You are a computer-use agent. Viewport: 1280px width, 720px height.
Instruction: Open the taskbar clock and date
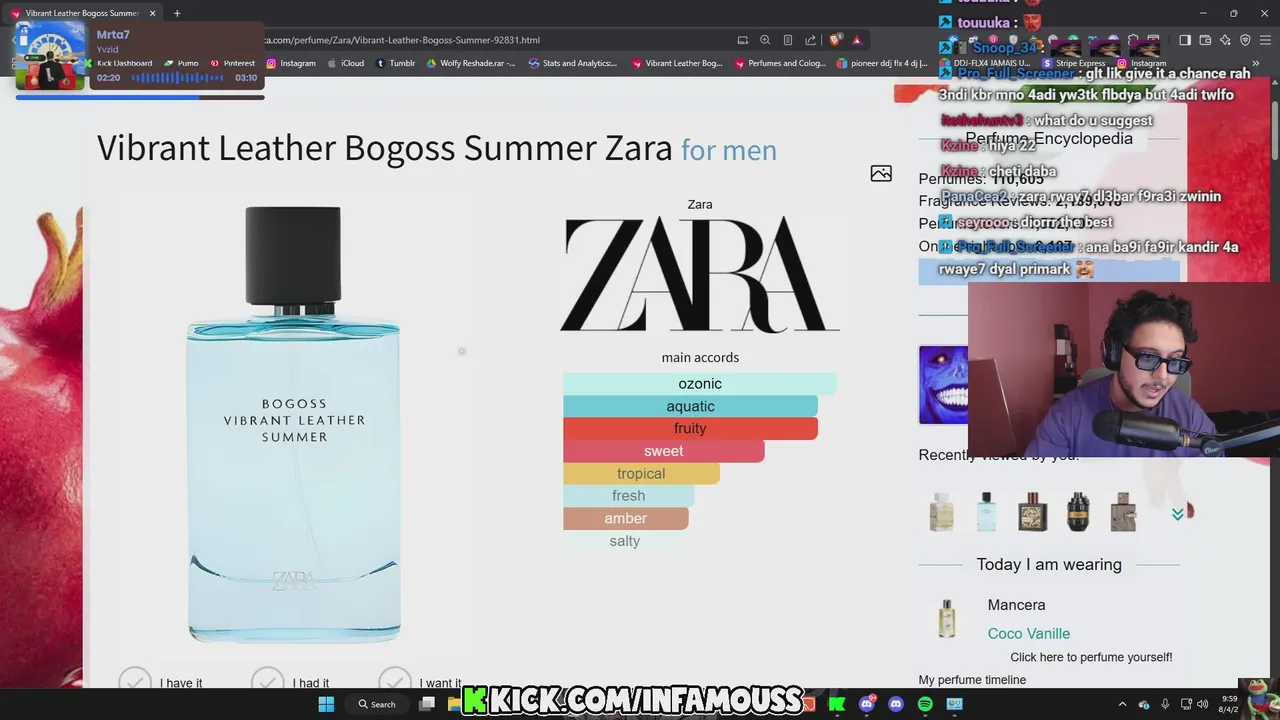click(1231, 704)
